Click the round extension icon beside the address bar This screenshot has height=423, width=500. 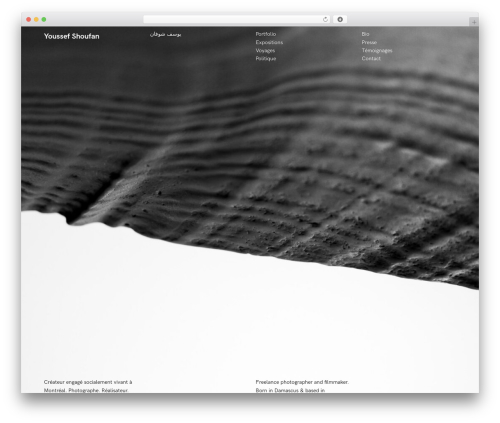click(340, 20)
